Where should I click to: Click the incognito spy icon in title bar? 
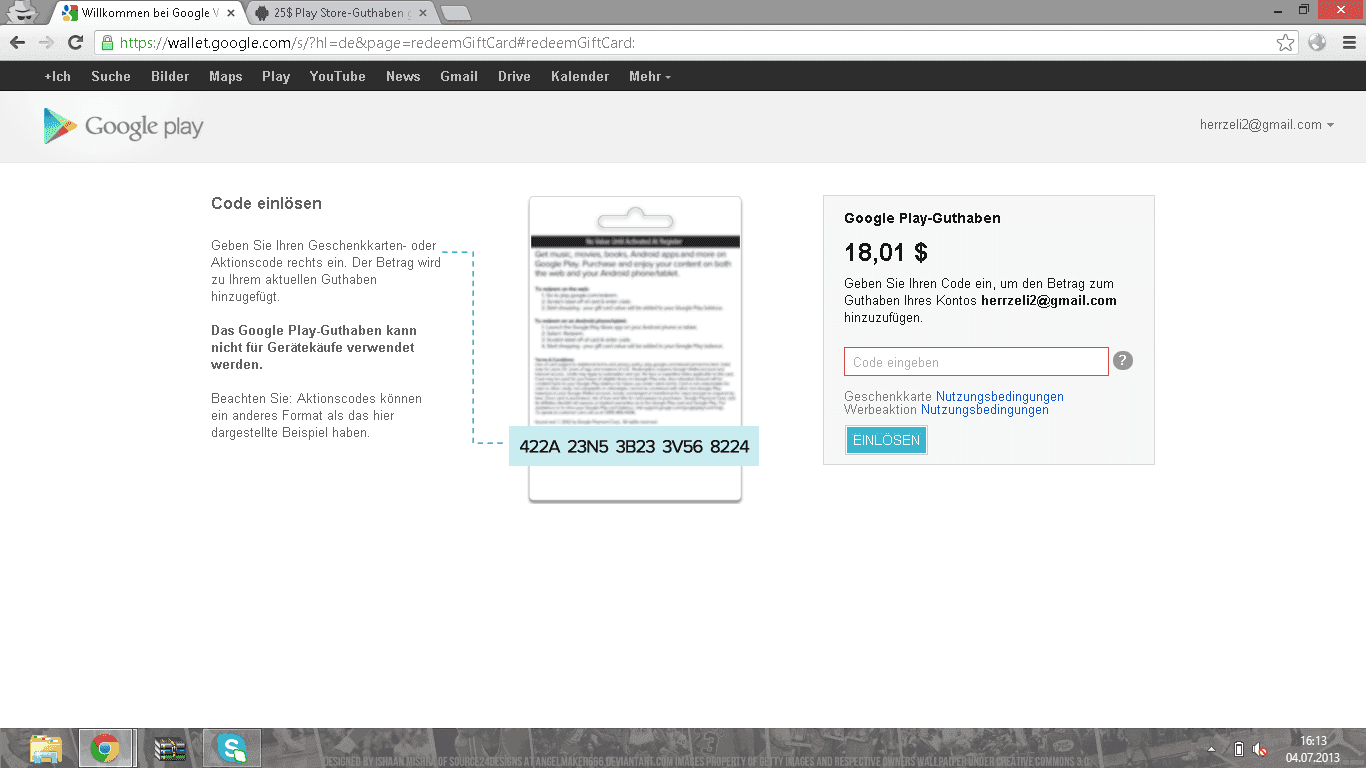(24, 12)
